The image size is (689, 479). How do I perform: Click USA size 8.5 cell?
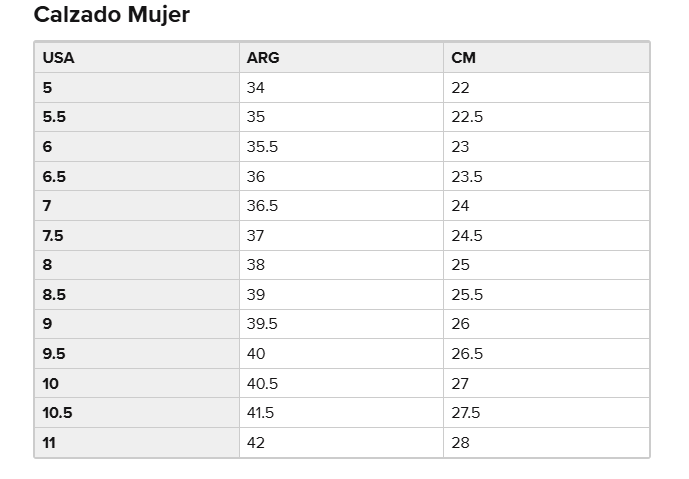point(54,295)
